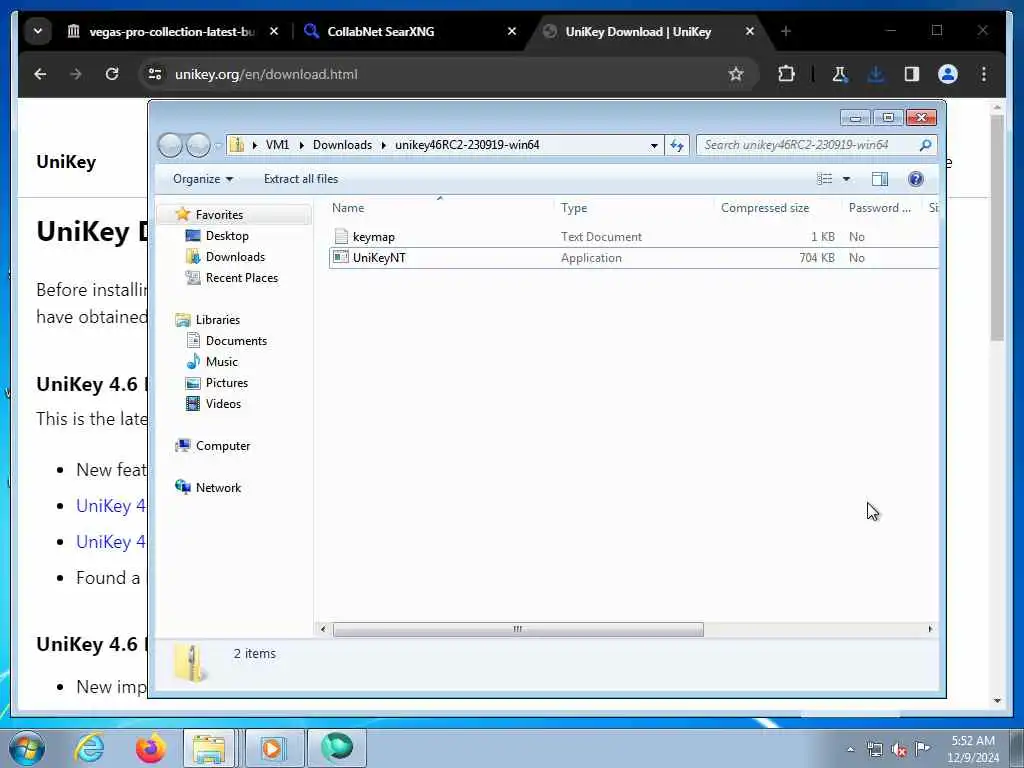Sort by Name column header
The image size is (1024, 768).
(440, 208)
